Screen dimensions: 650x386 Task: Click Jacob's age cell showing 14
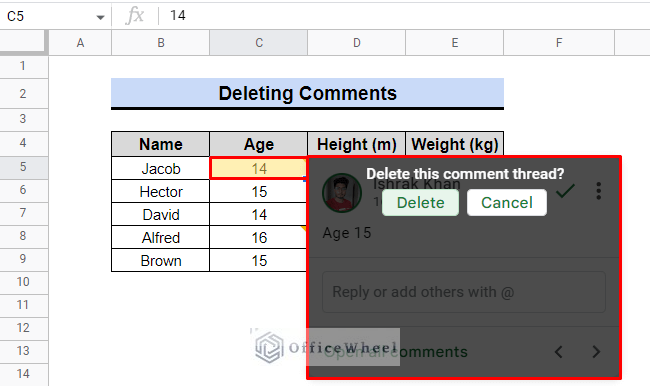click(259, 169)
